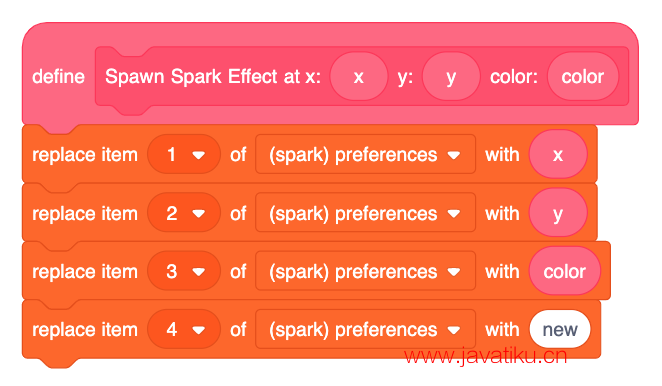
Task: Select y parameter in define block
Action: [451, 76]
